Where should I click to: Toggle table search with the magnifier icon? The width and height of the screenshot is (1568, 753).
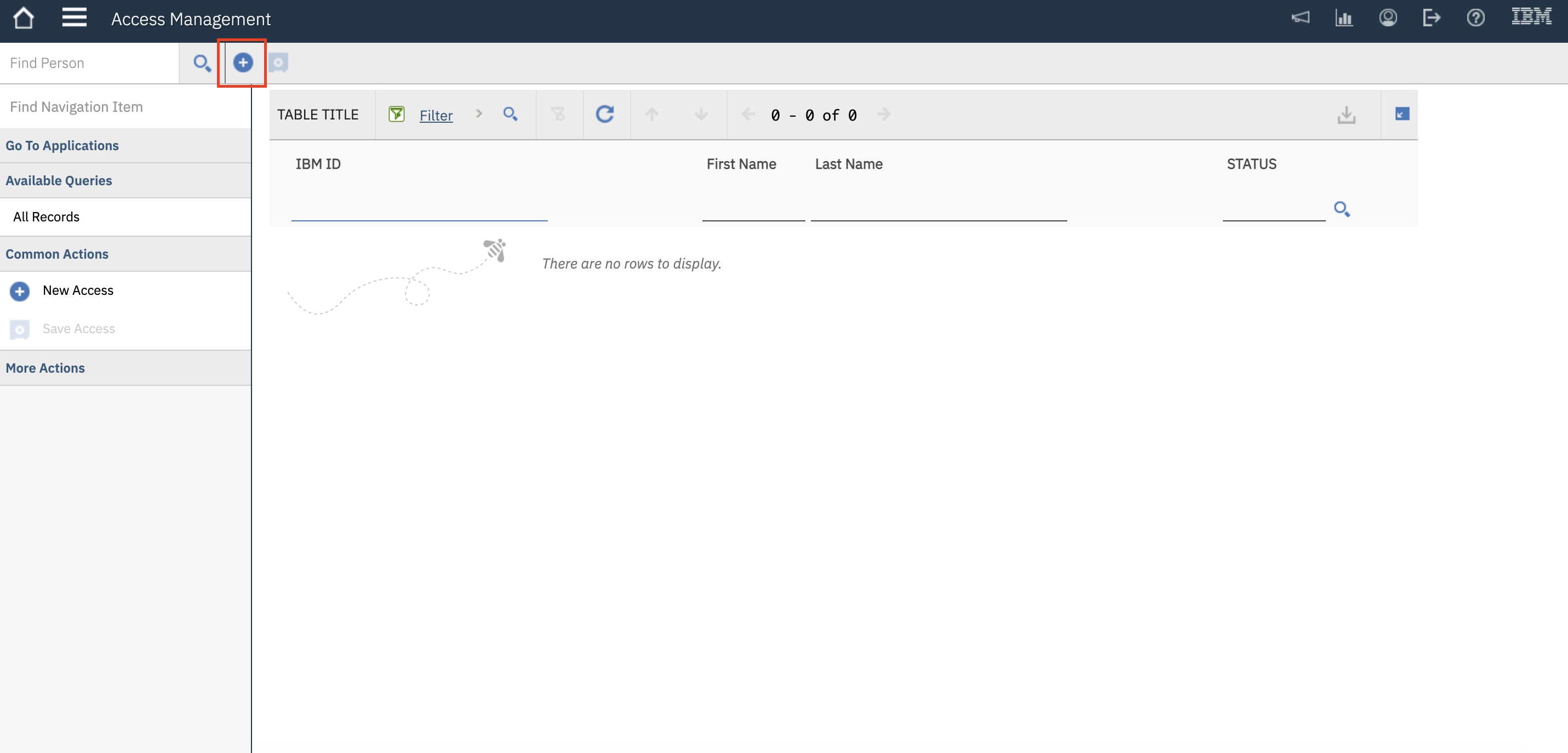(510, 114)
